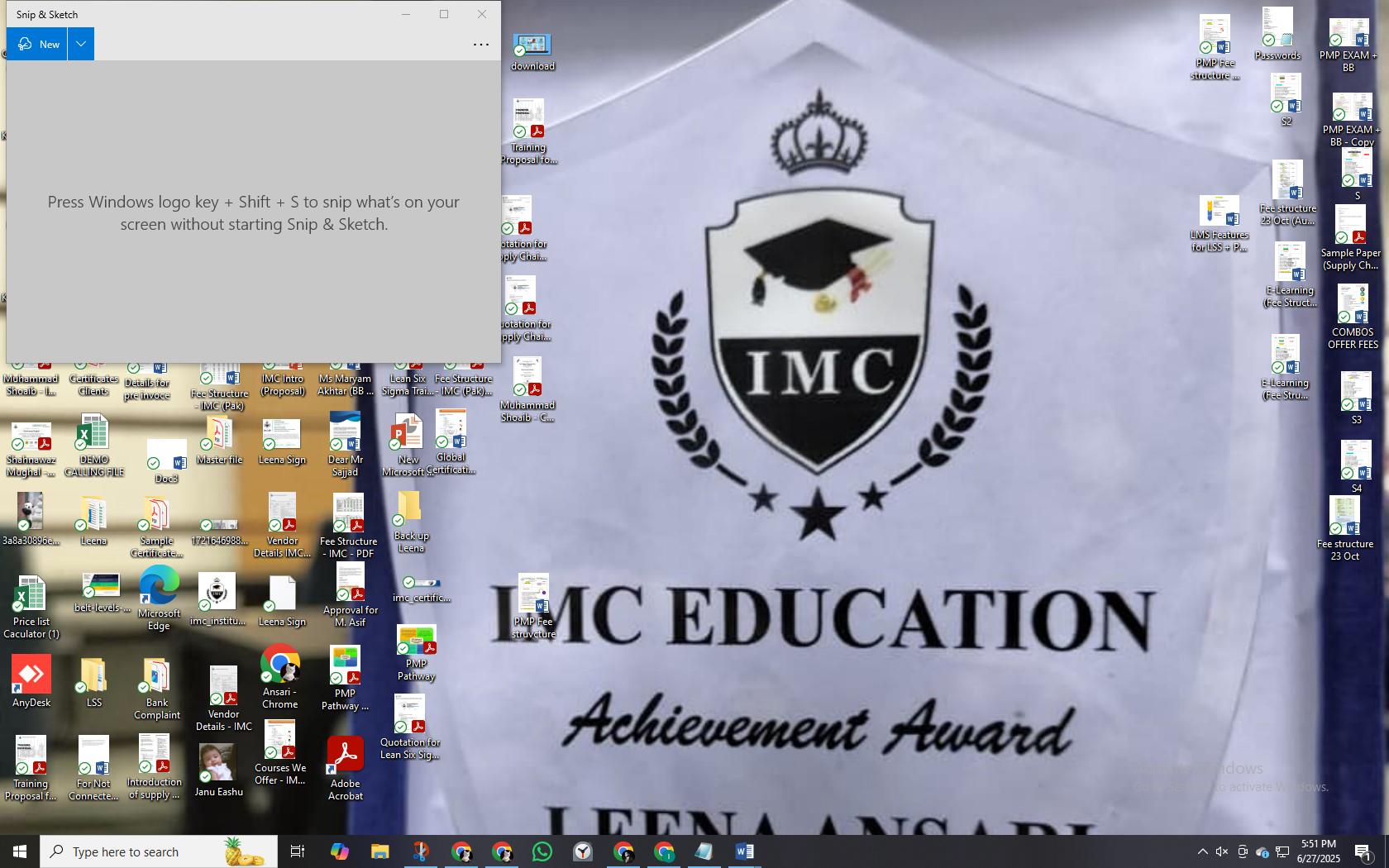The height and width of the screenshot is (868, 1389).
Task: Select Master file PDF icon
Action: point(219,441)
